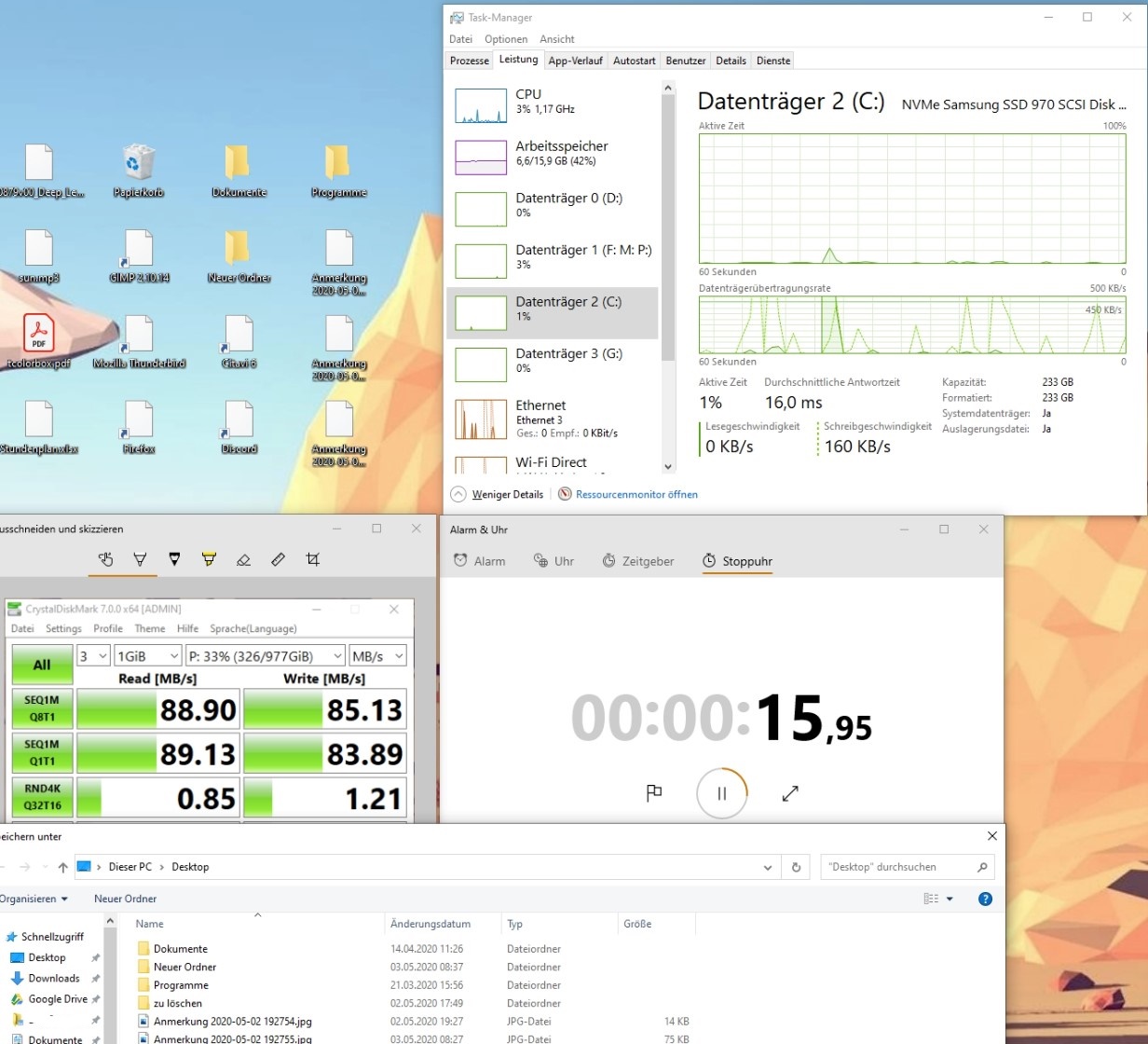Viewport: 1148px width, 1044px height.
Task: Launch the GIMP 2.10.14 shortcut
Action: (138, 256)
